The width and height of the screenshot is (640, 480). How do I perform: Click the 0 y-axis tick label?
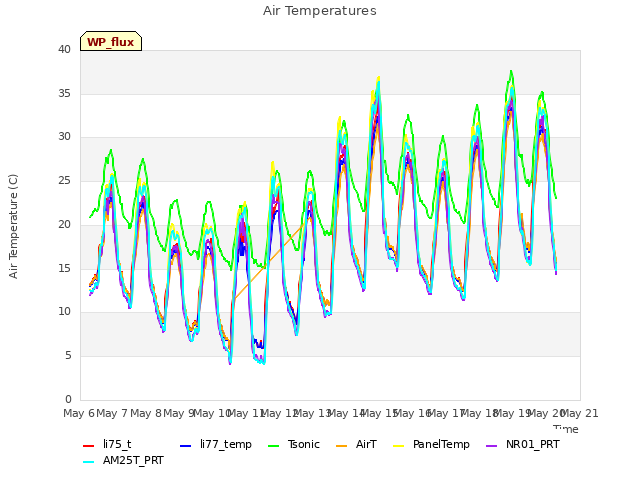(x=68, y=399)
